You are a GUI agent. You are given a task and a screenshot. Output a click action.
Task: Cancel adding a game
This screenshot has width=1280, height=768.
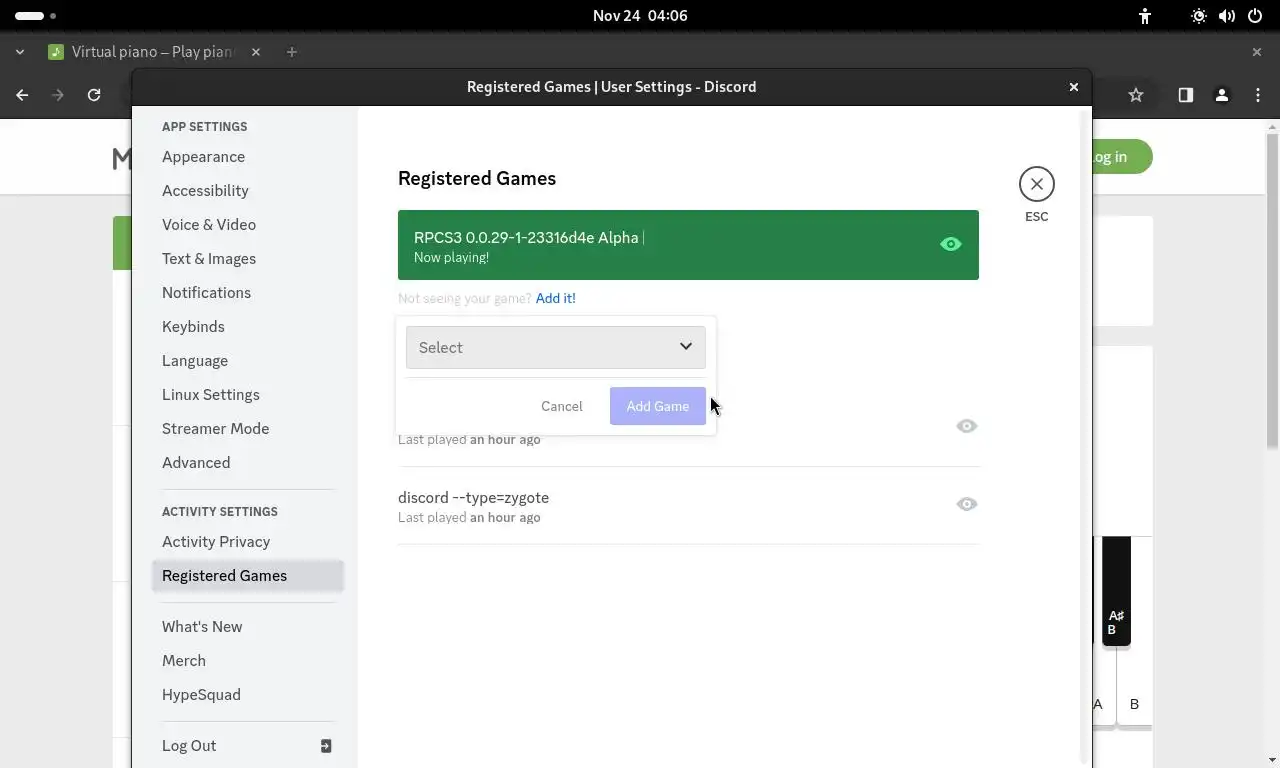pos(561,406)
